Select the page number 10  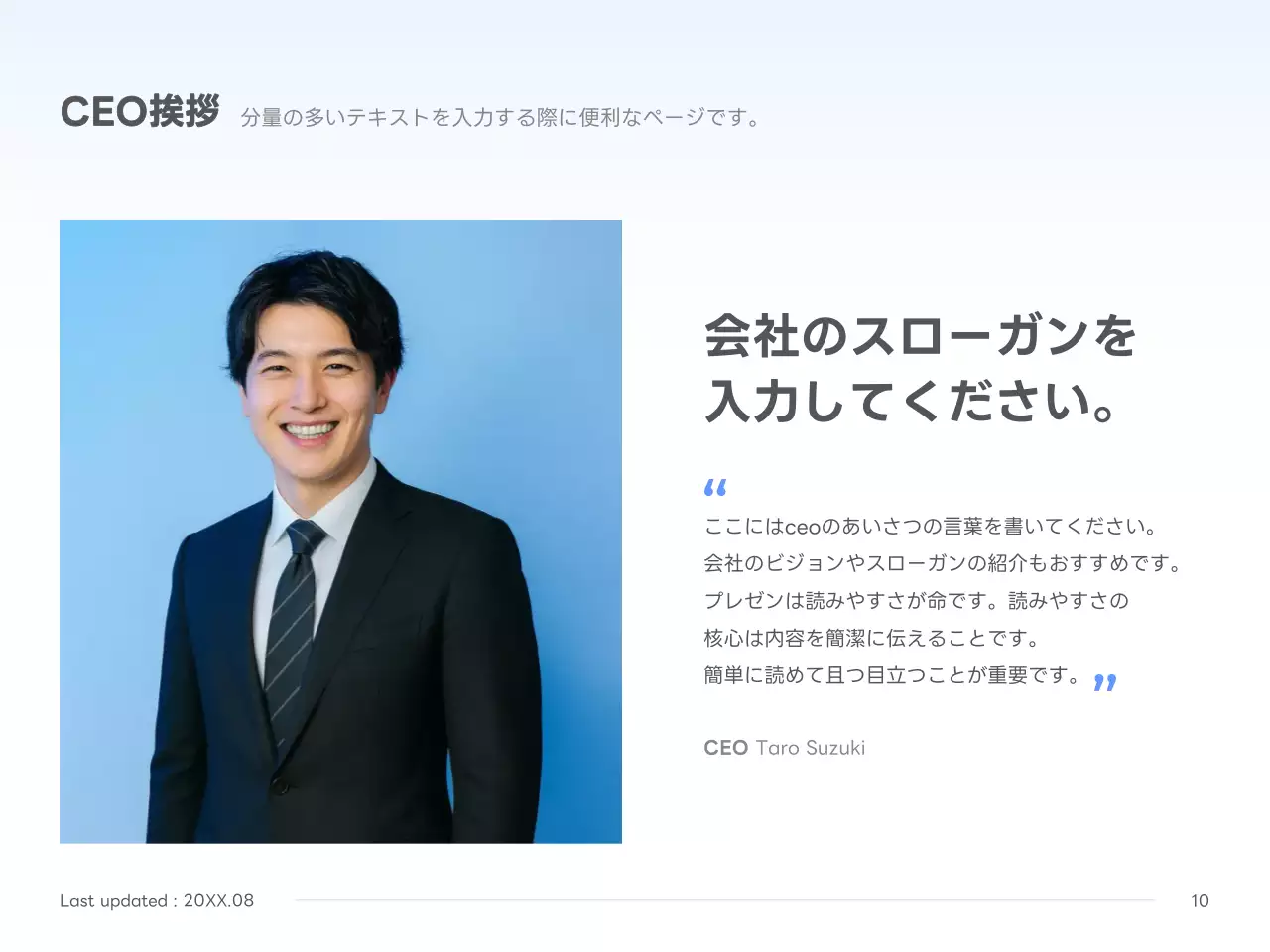pos(1200,900)
